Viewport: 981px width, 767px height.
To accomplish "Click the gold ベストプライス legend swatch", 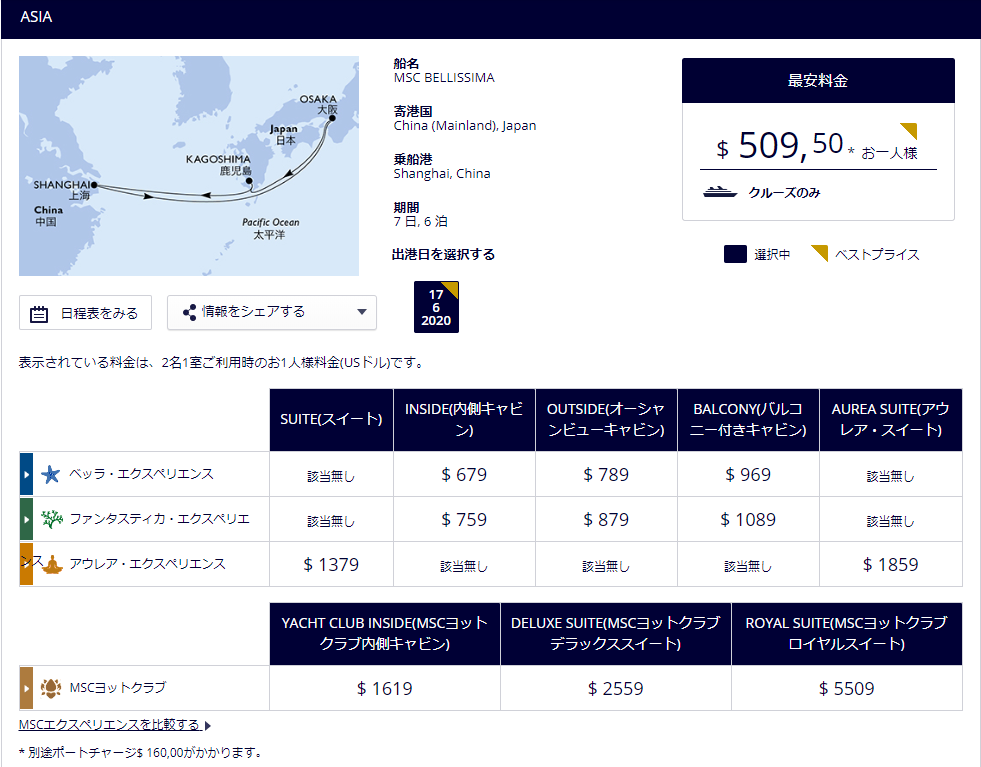I will (820, 253).
